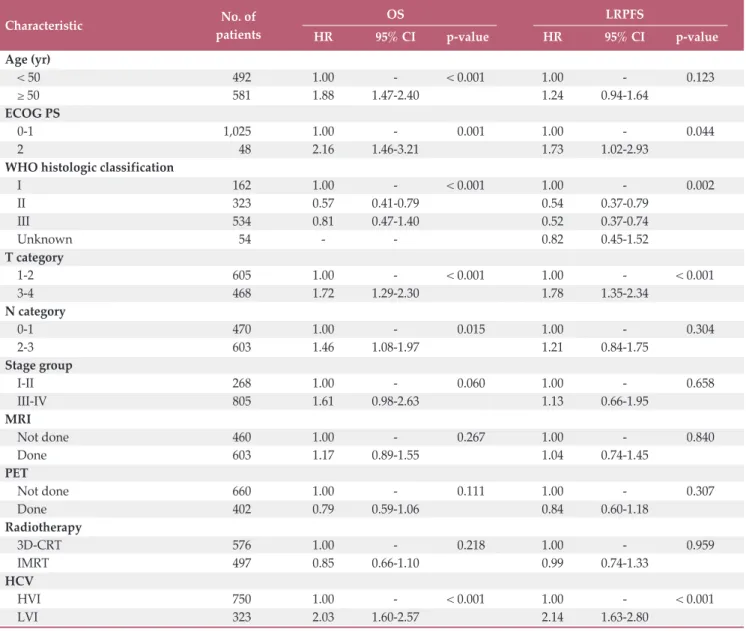Click the 'No. of patients' column header
The width and height of the screenshot is (746, 632).
coord(238,26)
